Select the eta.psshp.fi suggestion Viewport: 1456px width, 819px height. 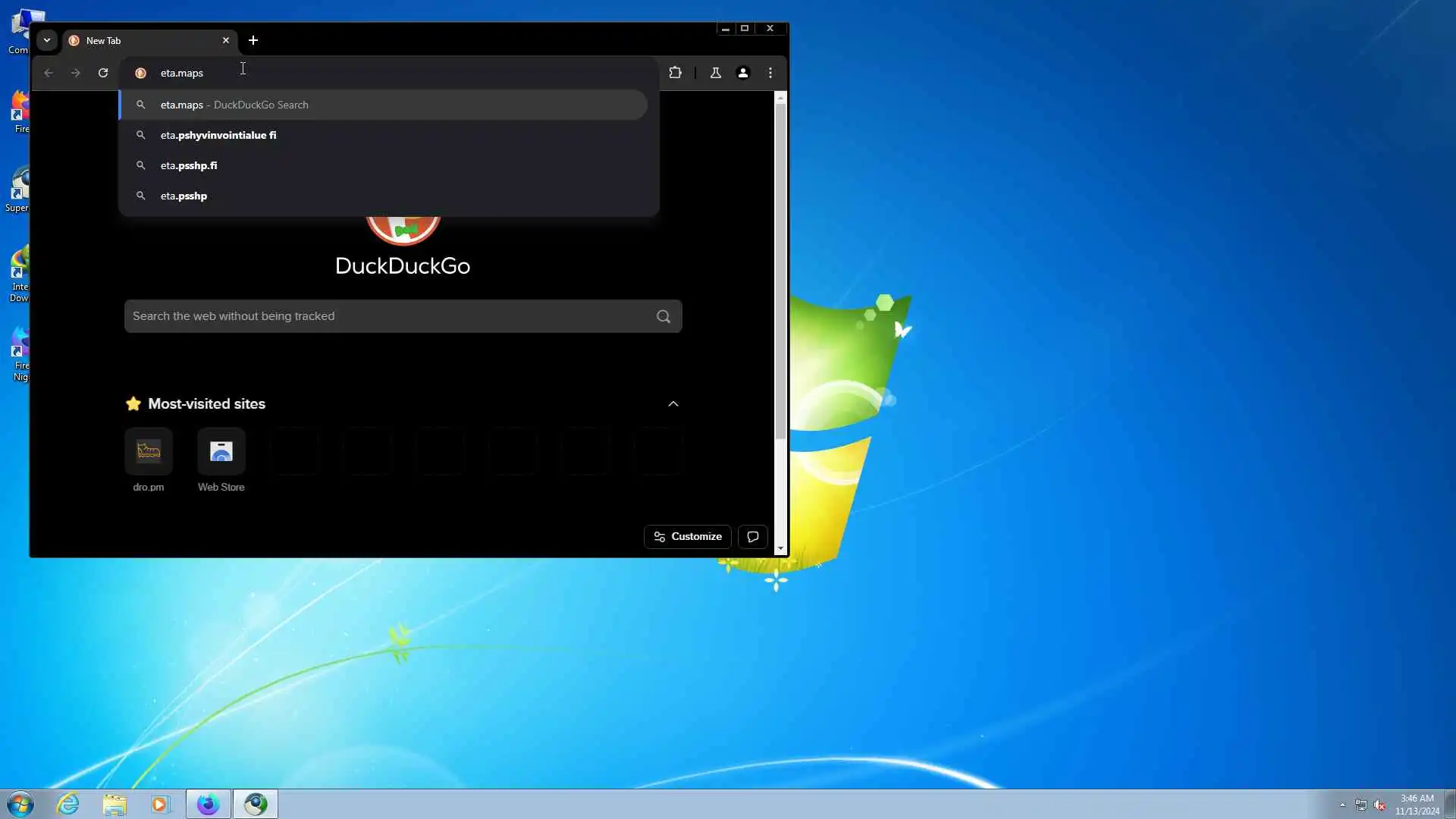click(189, 165)
